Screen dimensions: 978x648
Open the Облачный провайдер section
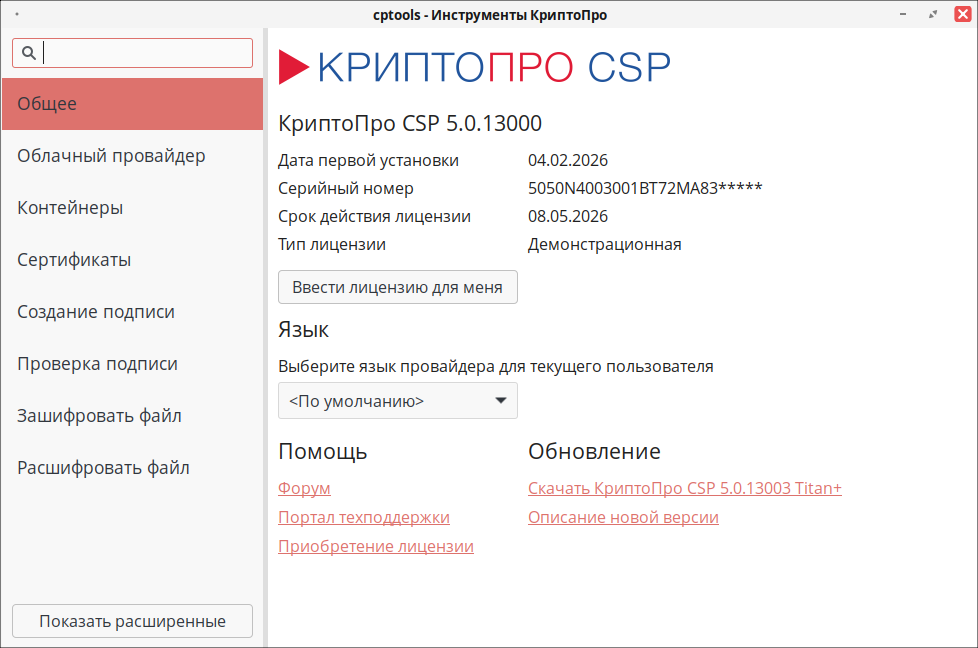pyautogui.click(x=132, y=156)
